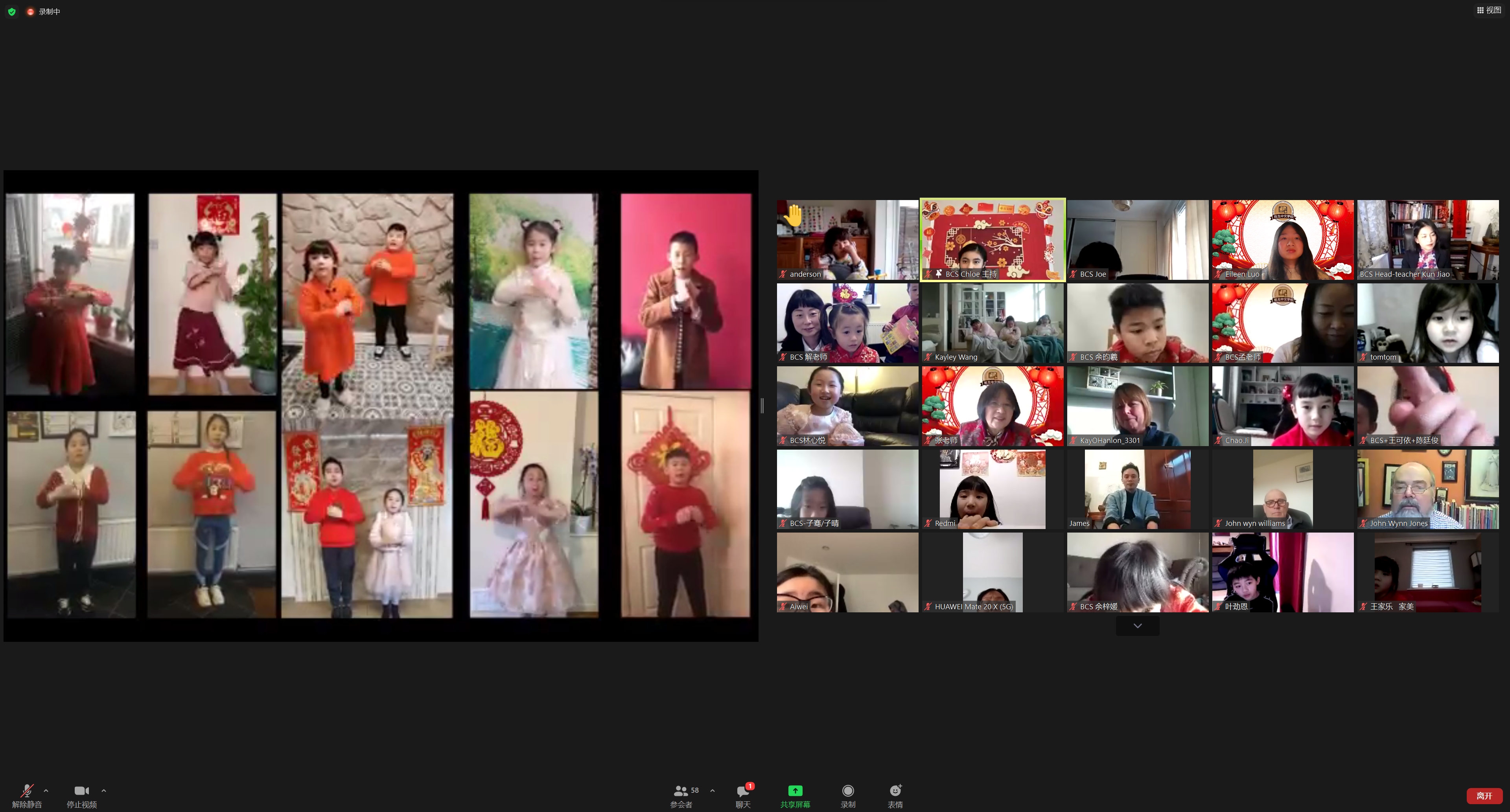Show next page of video thumbnails

(x=1137, y=626)
